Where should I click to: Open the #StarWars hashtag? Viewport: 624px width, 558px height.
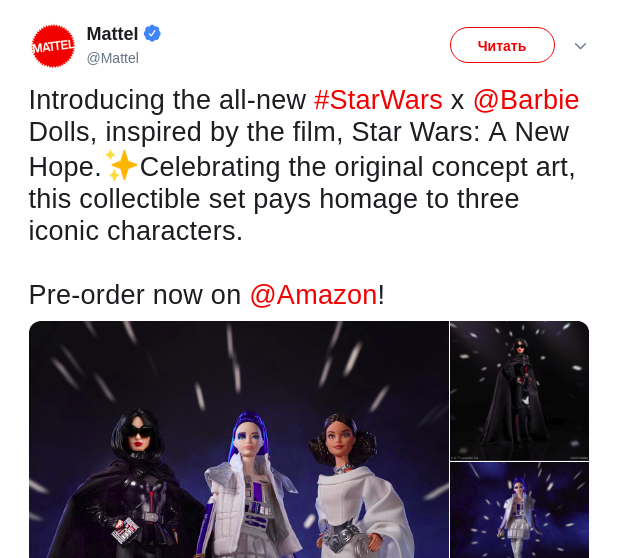(378, 100)
